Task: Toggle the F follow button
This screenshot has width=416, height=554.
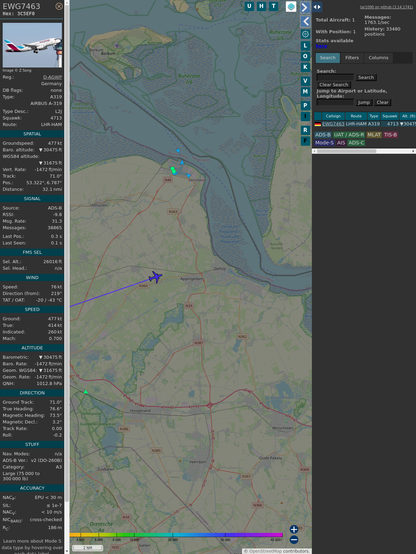Action: [x=305, y=141]
